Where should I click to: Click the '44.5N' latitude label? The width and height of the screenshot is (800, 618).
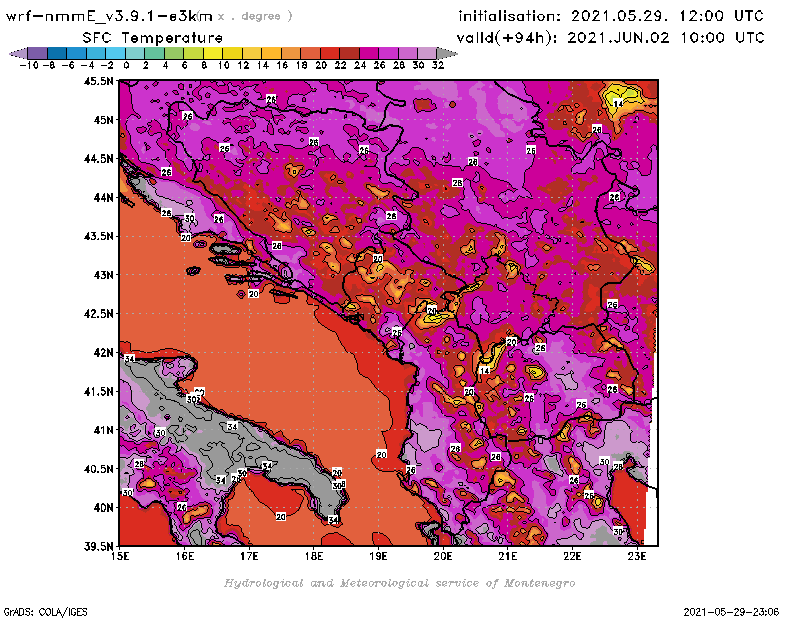(98, 159)
